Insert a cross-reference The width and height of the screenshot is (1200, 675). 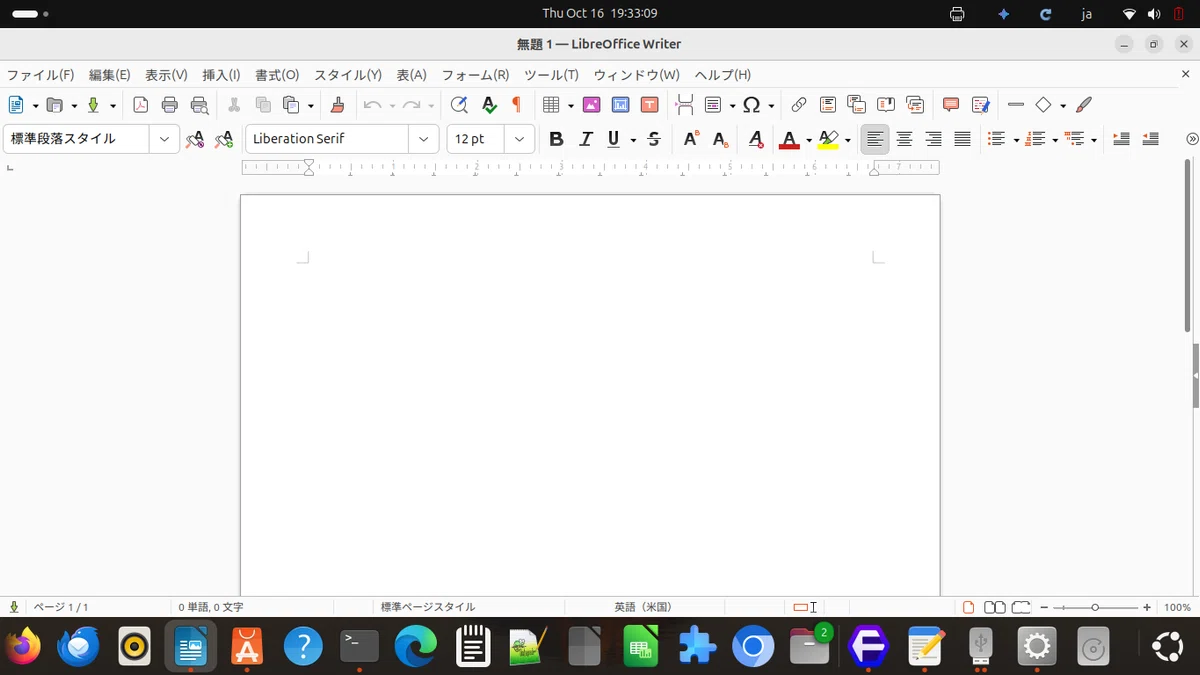915,105
